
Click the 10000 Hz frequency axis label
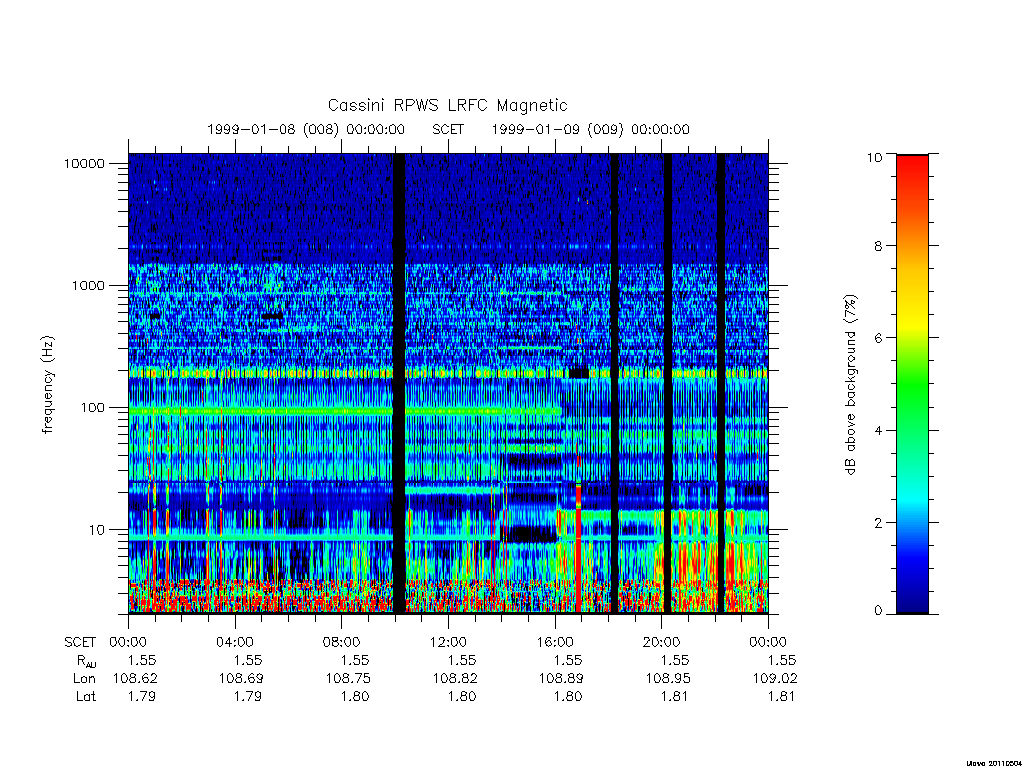tap(84, 163)
